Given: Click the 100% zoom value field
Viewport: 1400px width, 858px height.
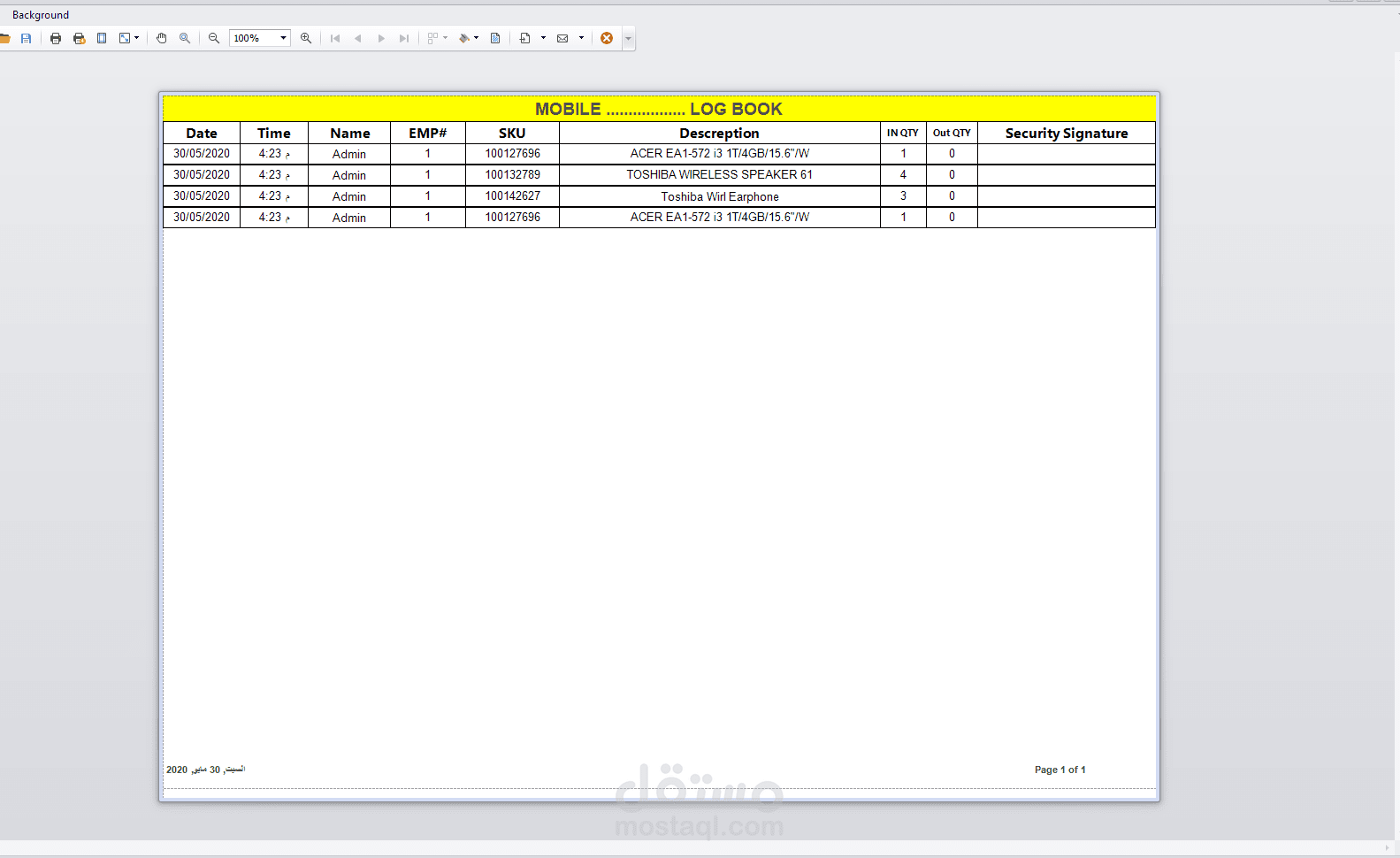Looking at the screenshot, I should (253, 38).
